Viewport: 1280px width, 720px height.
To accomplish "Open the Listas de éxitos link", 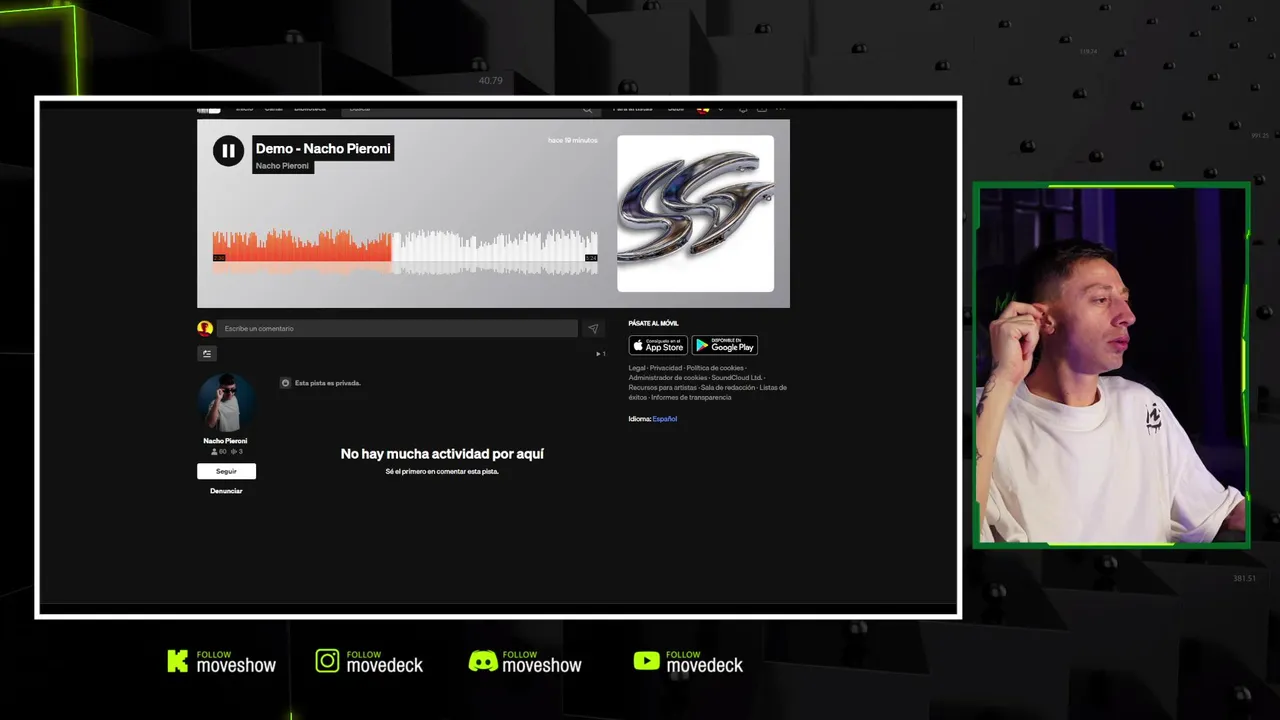I will coord(773,388).
